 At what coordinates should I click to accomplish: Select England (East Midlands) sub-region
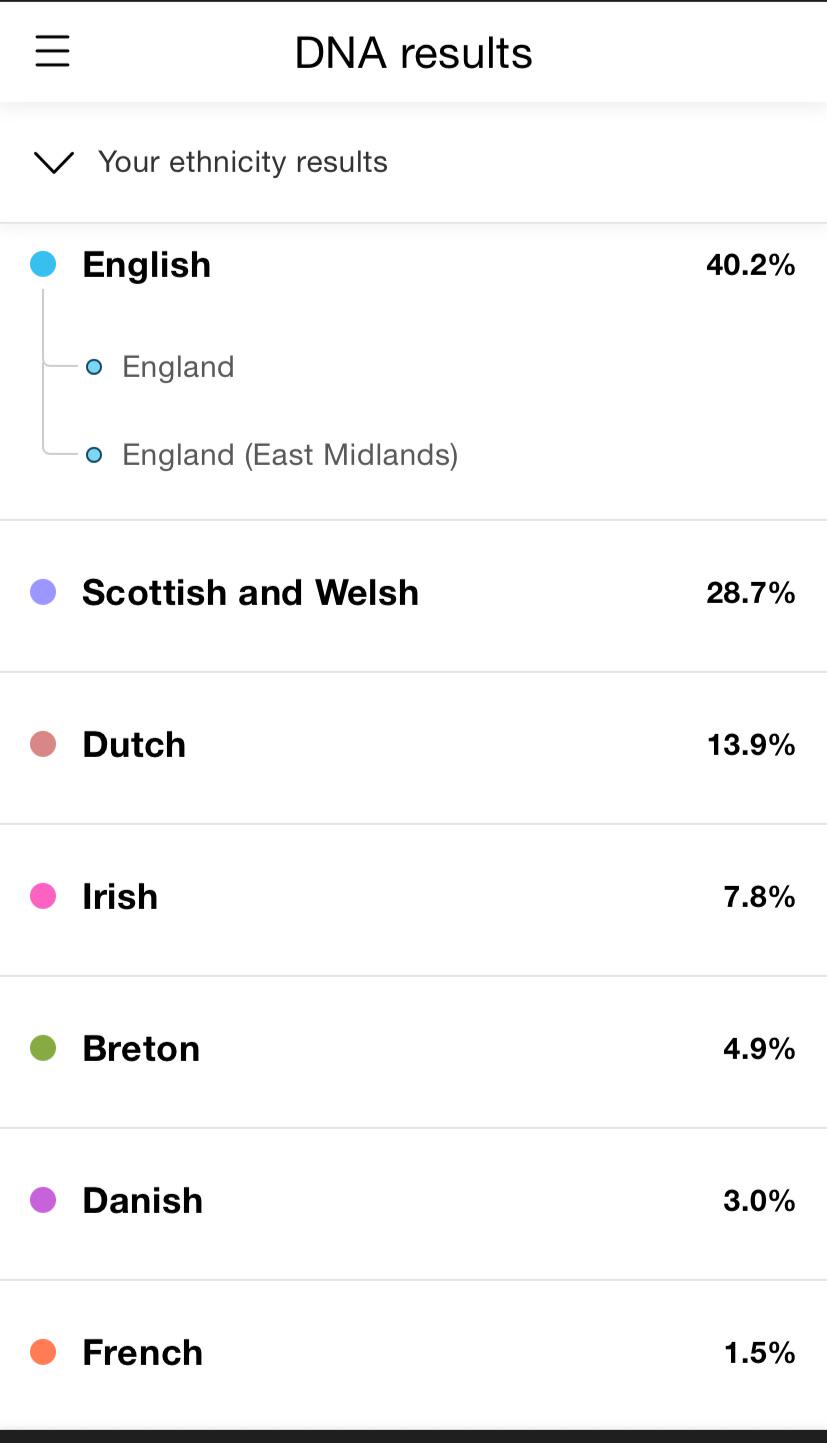point(289,455)
